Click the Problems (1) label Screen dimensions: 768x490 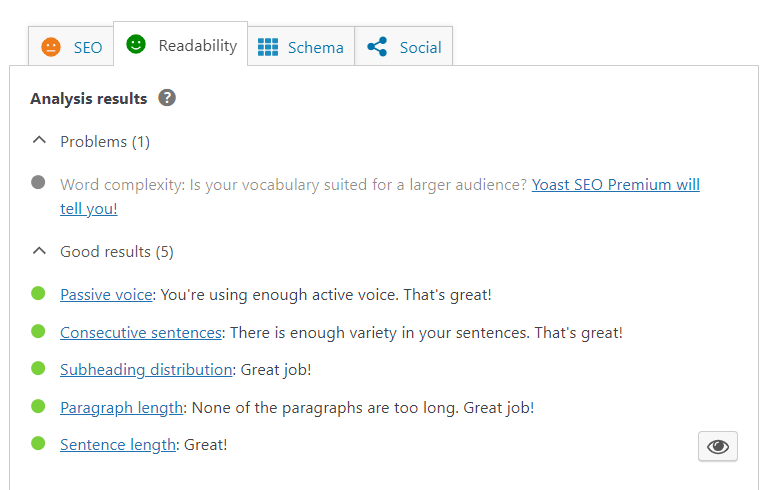tap(105, 142)
